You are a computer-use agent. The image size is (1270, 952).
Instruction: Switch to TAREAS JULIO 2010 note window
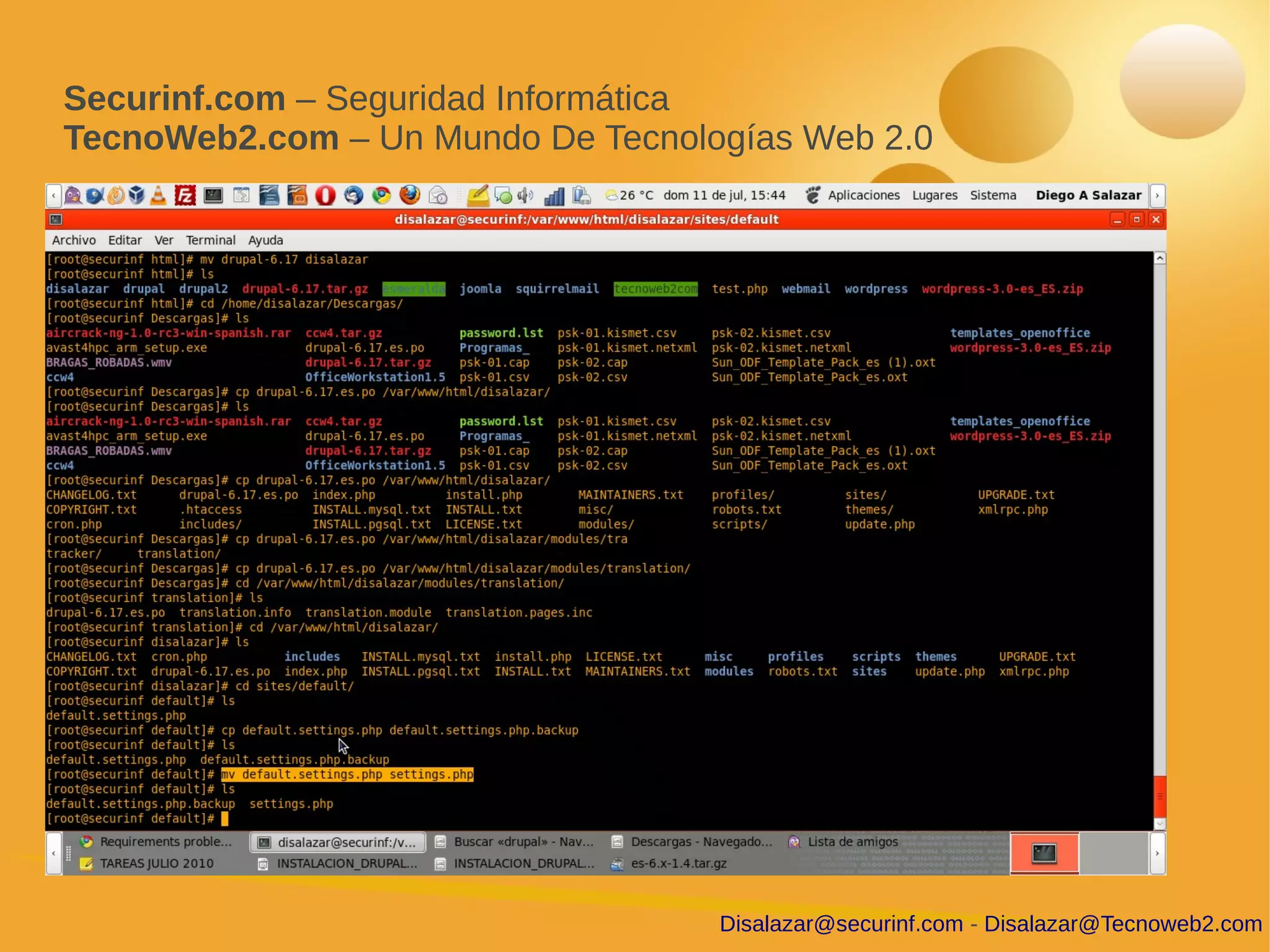tap(148, 863)
